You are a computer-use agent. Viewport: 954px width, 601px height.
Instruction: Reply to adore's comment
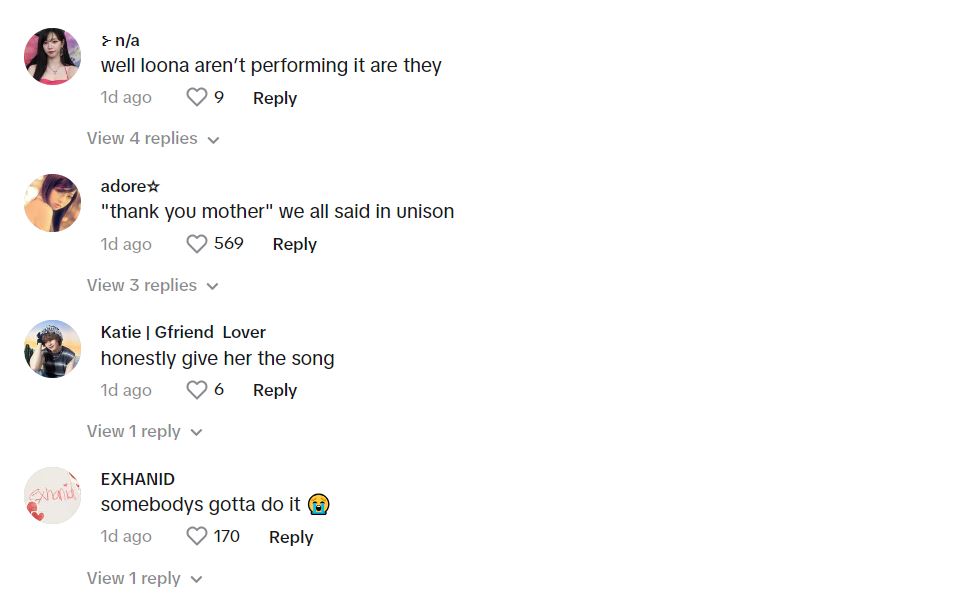(x=294, y=244)
